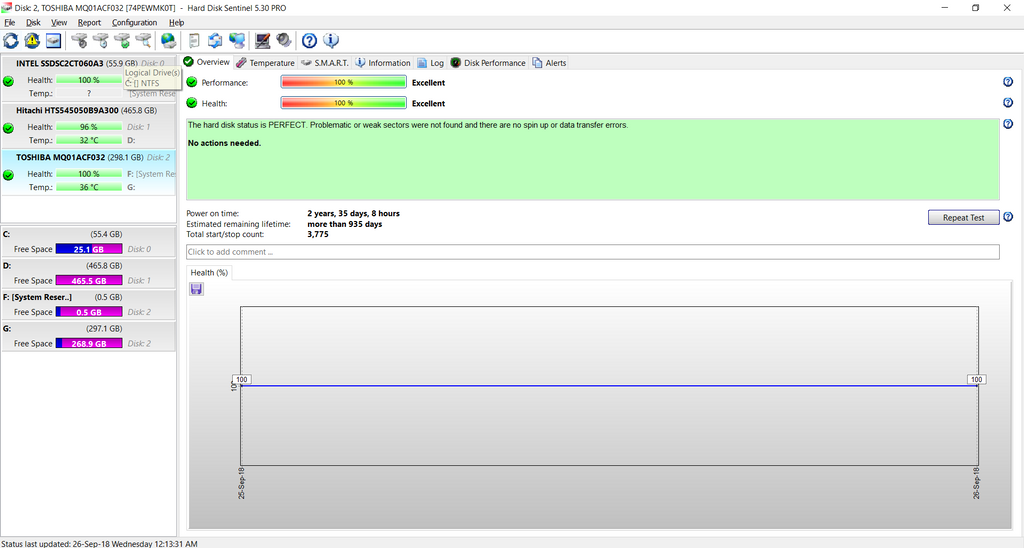Click the Performance 100 % bar
The width and height of the screenshot is (1024, 548).
[344, 82]
